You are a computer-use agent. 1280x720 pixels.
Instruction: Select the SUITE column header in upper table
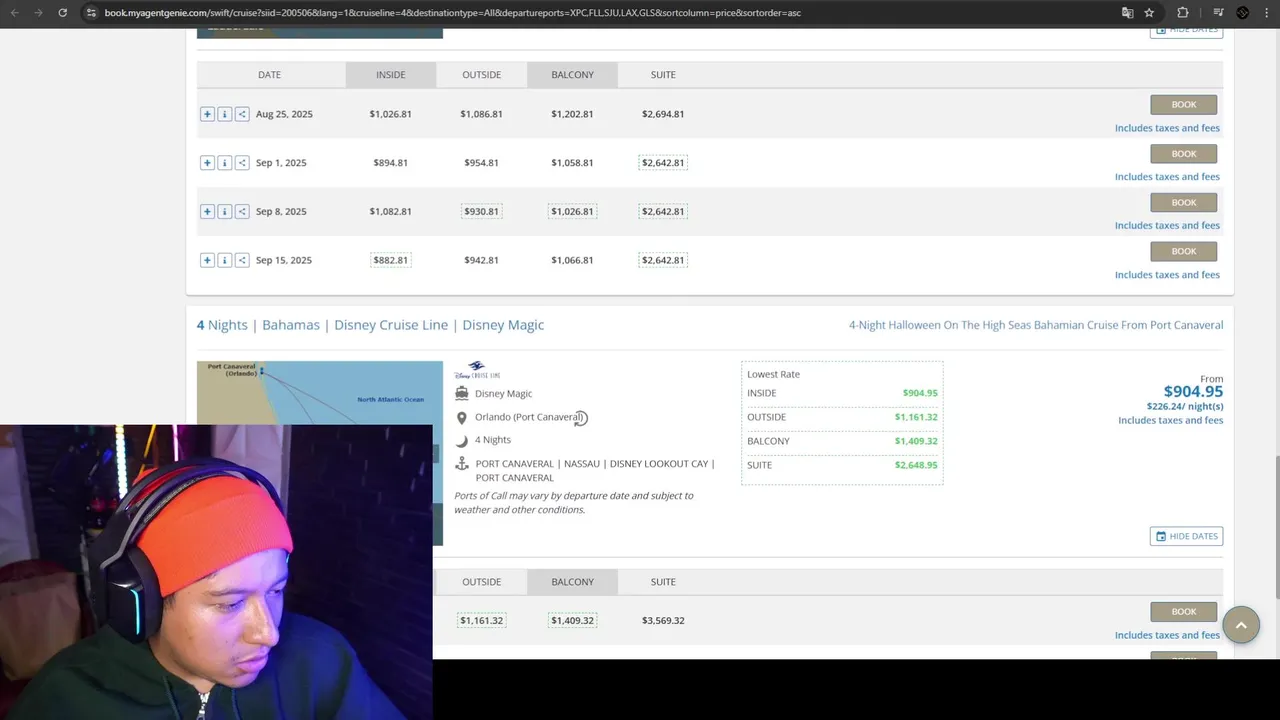pos(663,75)
